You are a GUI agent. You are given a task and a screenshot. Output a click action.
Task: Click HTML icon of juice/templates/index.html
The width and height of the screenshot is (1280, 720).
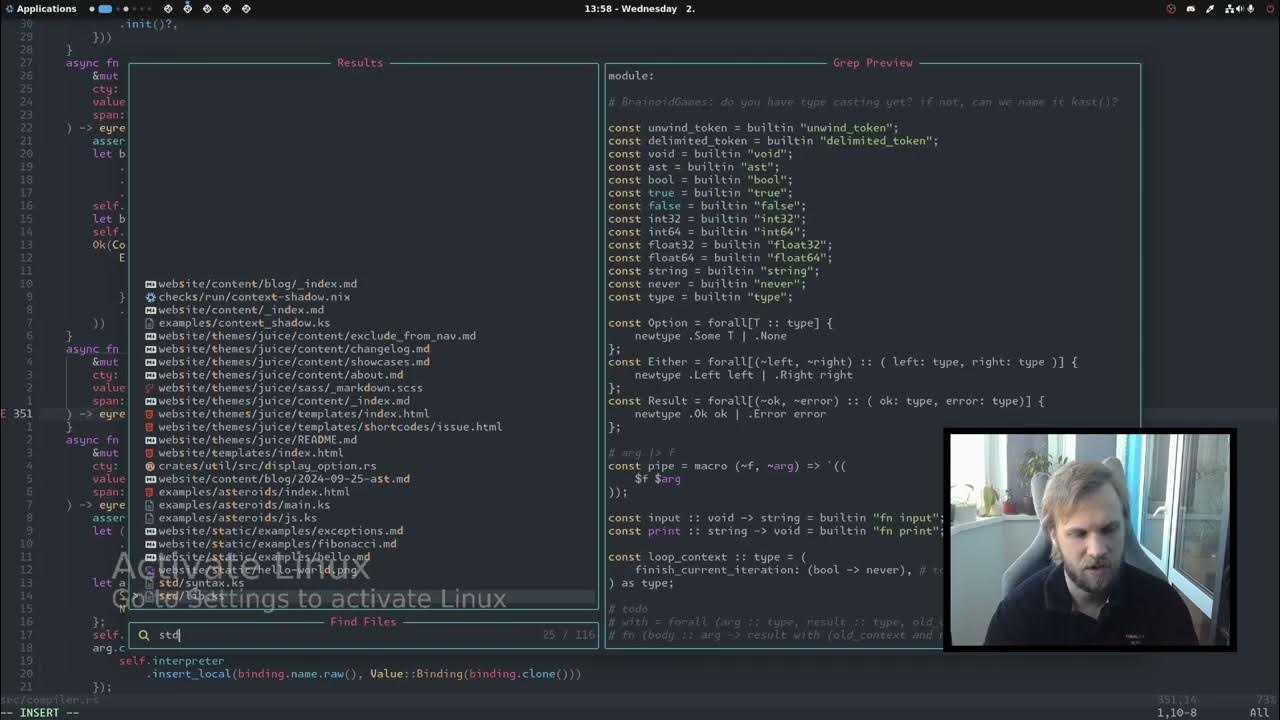point(150,414)
